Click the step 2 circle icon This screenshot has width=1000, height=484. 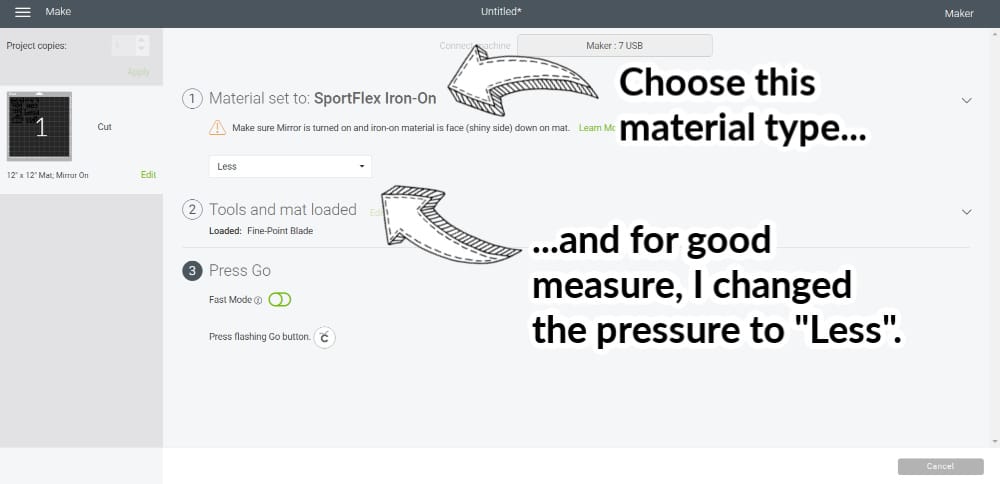193,210
